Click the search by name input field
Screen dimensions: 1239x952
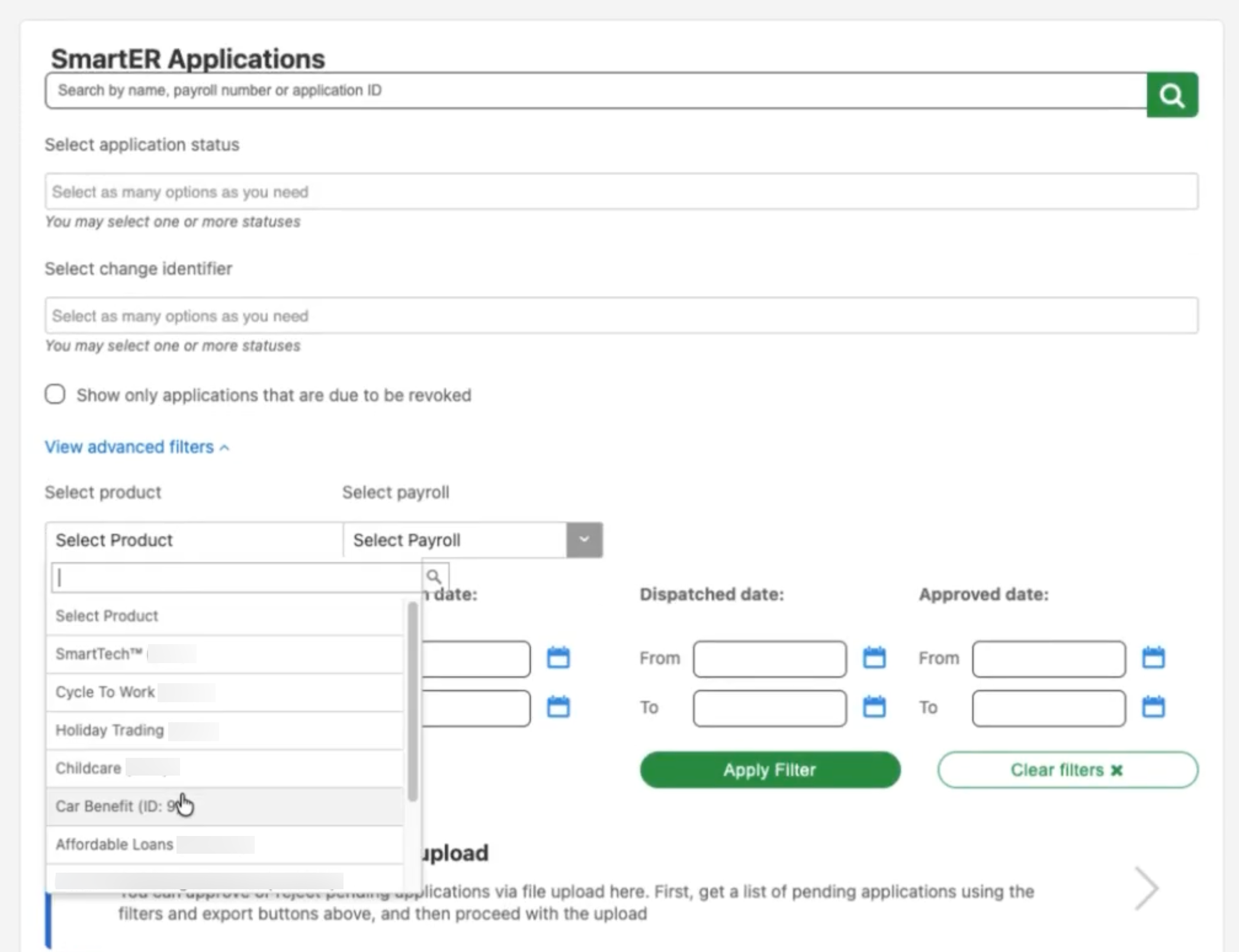click(x=592, y=91)
